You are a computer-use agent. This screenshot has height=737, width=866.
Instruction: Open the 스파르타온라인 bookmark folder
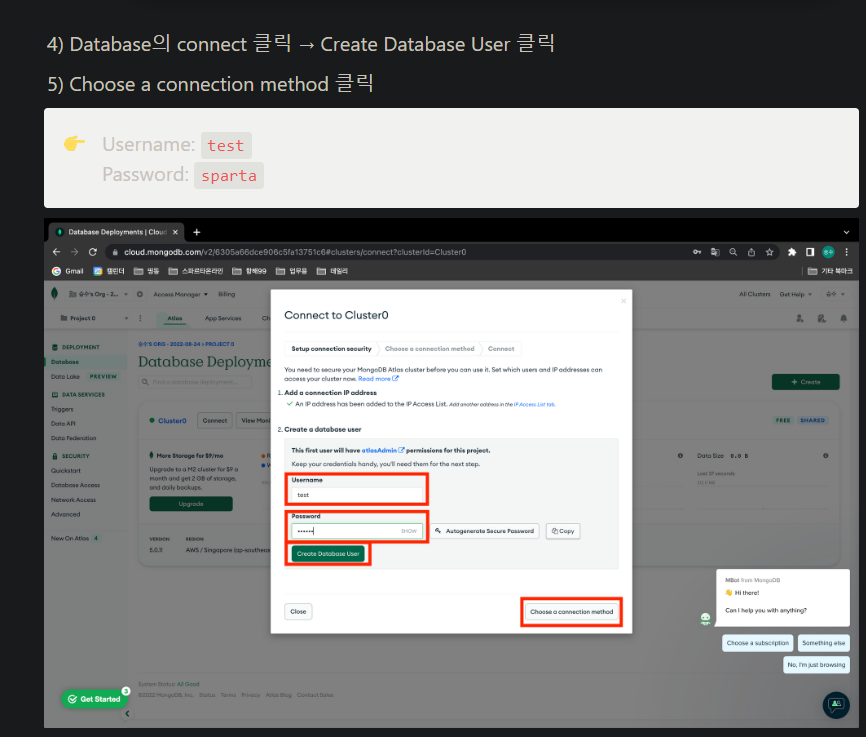tap(196, 271)
